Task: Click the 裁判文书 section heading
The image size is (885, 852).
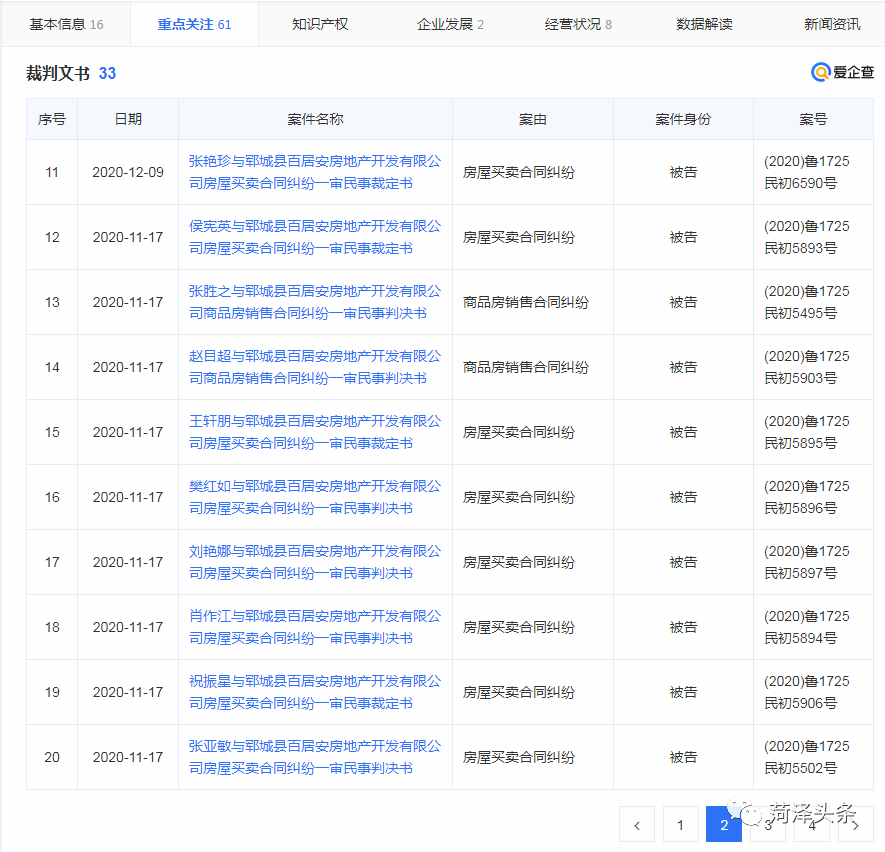Action: (58, 73)
